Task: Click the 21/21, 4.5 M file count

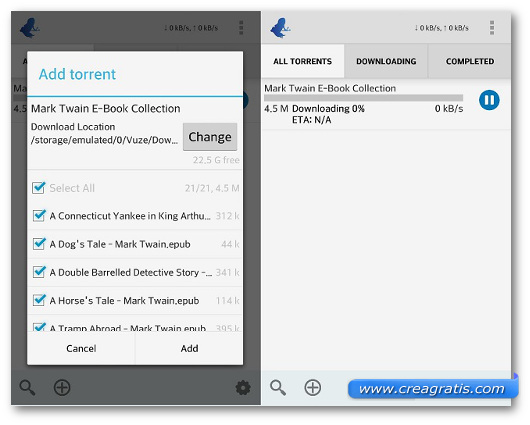Action: tap(212, 188)
